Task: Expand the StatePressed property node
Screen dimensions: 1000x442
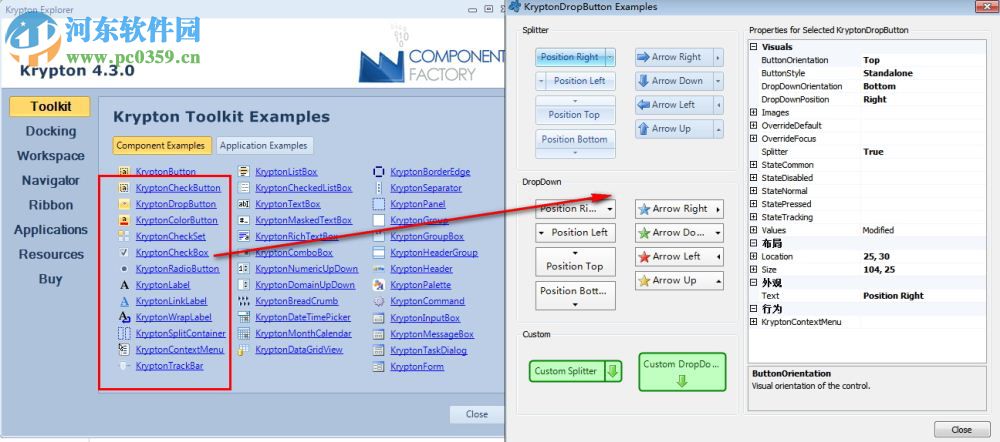Action: tap(754, 204)
